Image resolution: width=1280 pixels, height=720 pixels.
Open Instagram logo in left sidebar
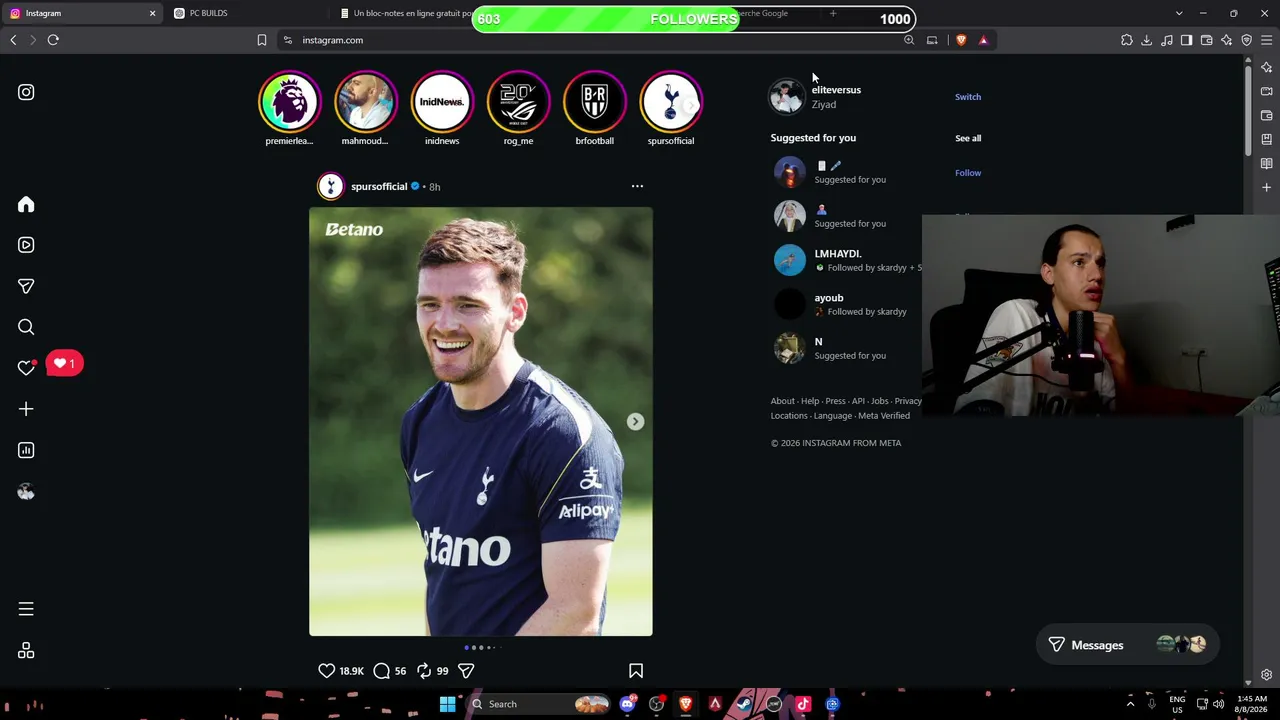pyautogui.click(x=26, y=92)
